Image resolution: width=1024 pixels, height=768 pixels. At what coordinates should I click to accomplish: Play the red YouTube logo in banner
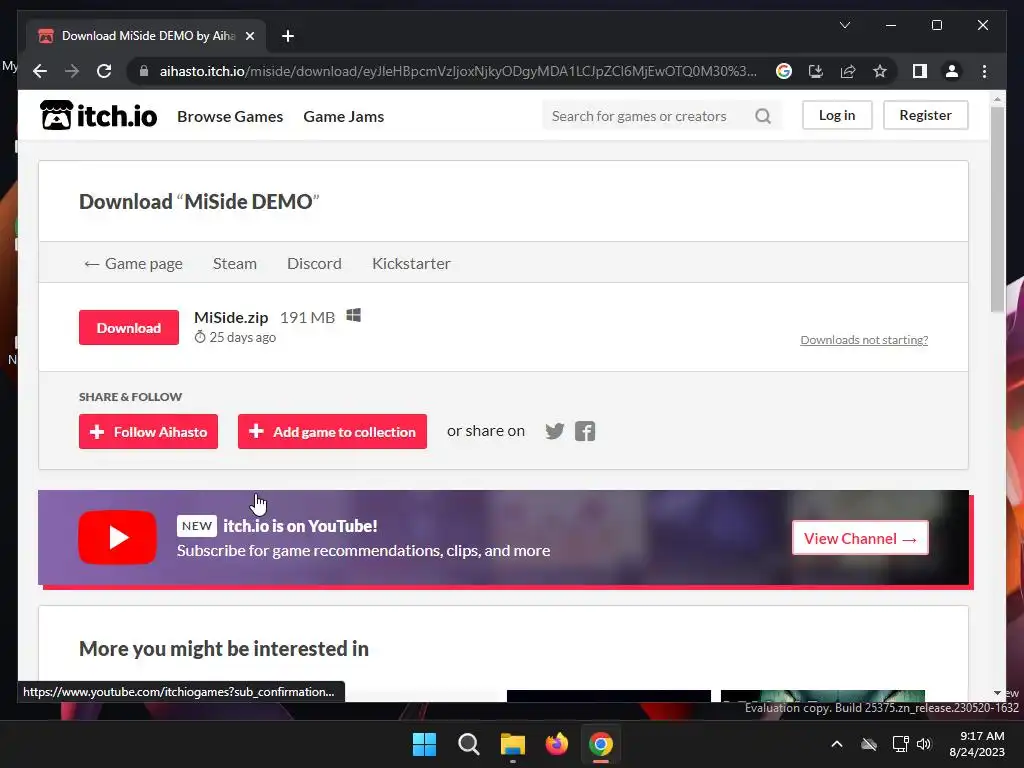click(x=118, y=537)
